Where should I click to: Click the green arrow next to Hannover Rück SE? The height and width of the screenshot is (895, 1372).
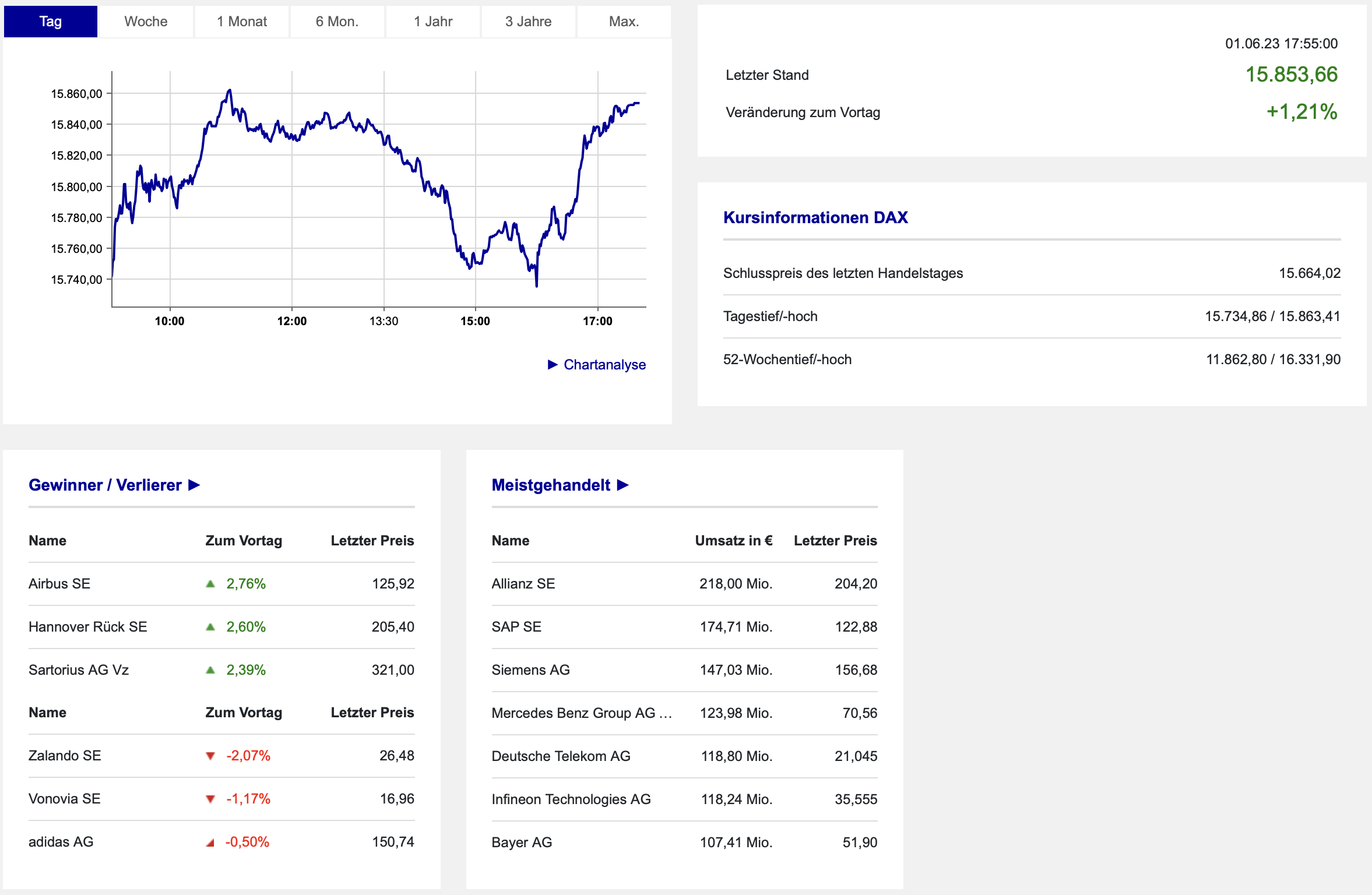coord(210,627)
